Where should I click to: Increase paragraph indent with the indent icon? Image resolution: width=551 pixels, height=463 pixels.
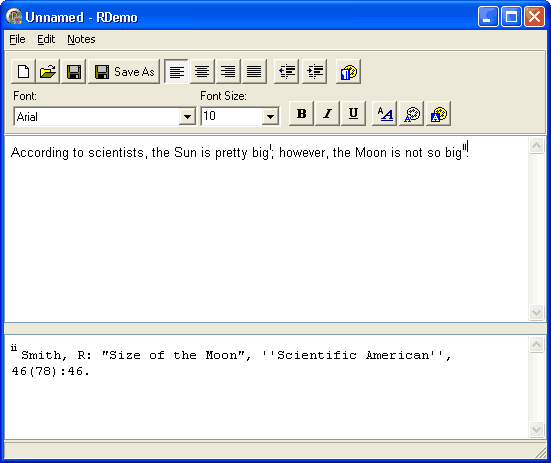point(315,72)
